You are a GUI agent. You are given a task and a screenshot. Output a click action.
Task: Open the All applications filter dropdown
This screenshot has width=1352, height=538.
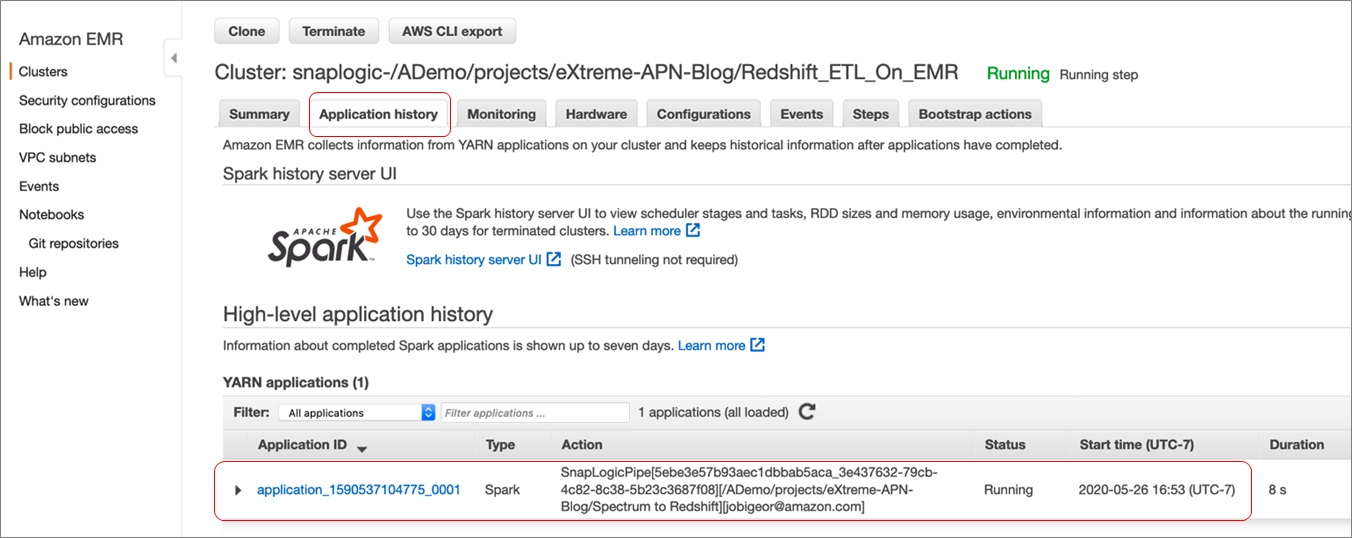tap(358, 412)
